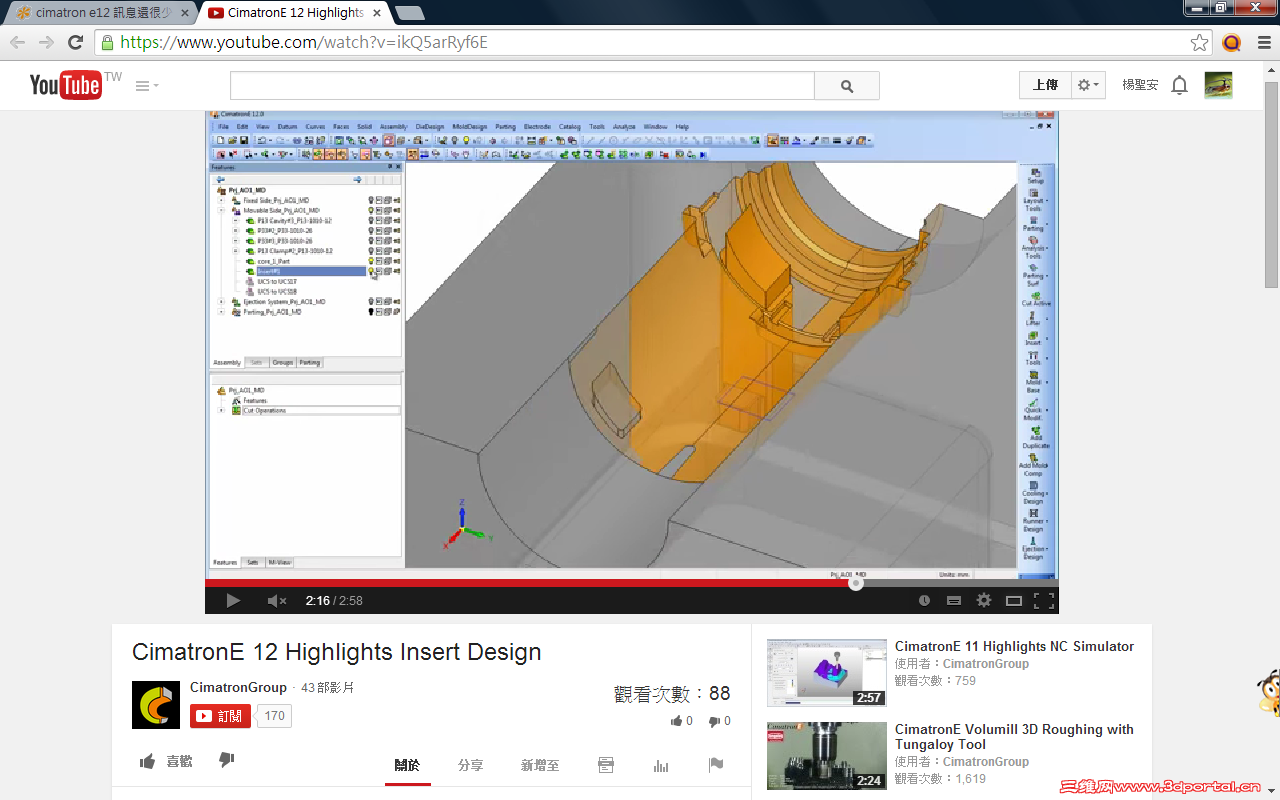The height and width of the screenshot is (800, 1280).
Task: Click the Watch Later clock icon in player
Action: tap(924, 600)
